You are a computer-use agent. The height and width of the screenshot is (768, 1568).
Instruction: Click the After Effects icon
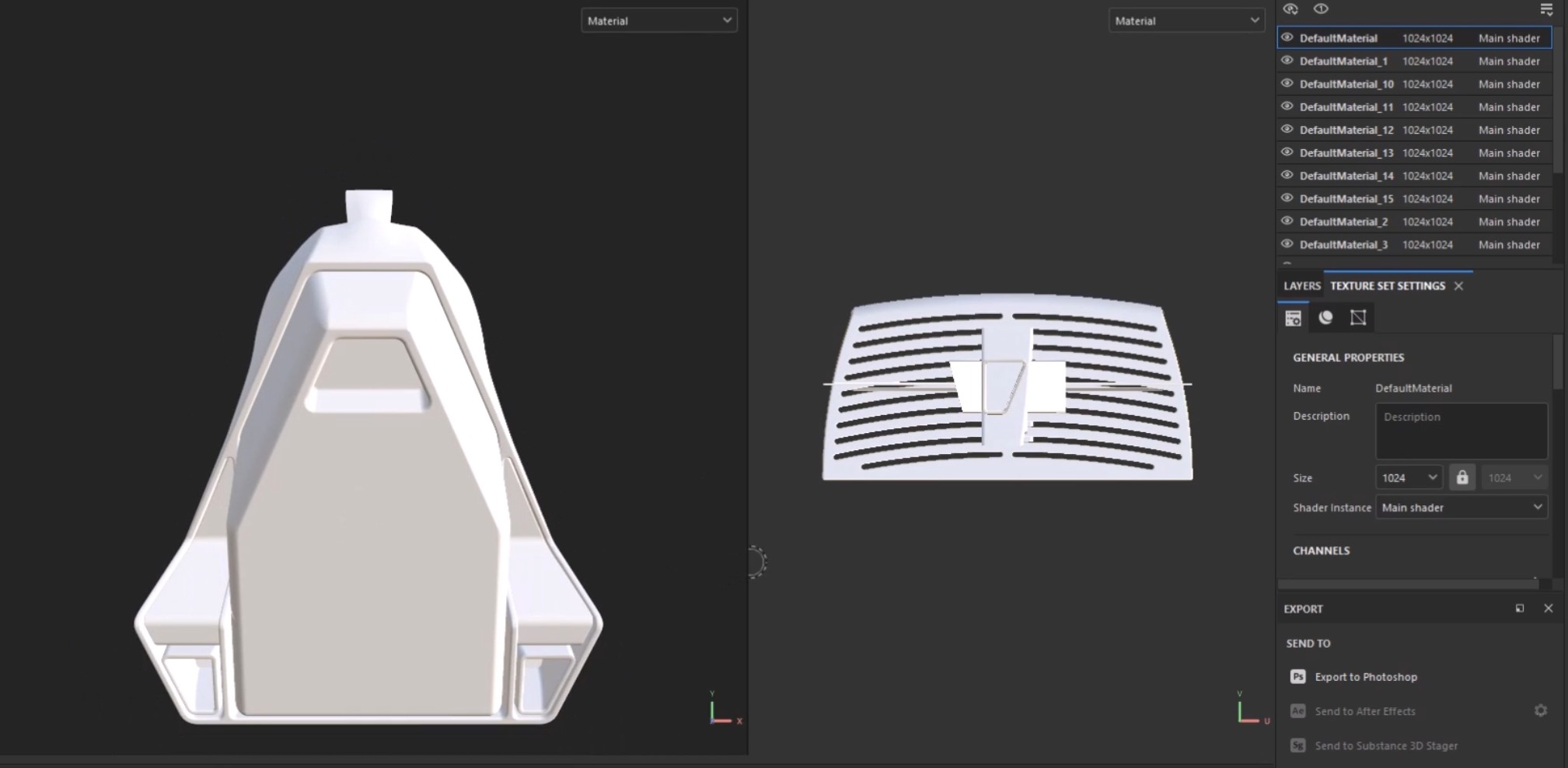tap(1297, 710)
